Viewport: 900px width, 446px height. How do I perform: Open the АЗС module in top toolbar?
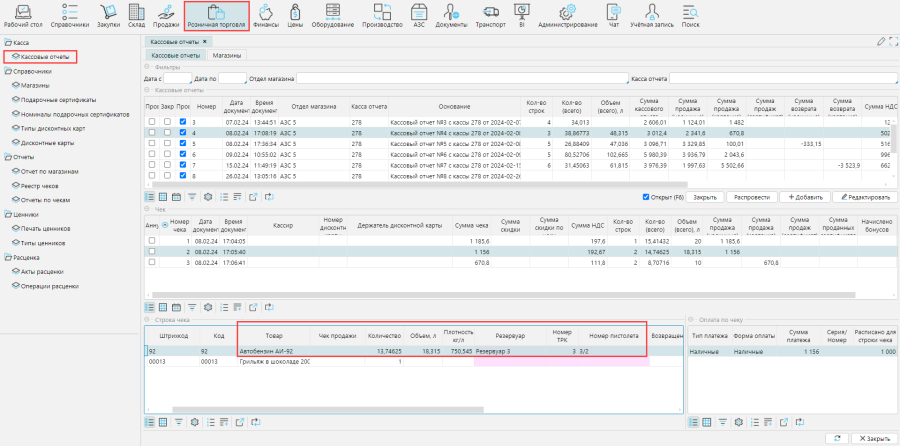(x=420, y=15)
